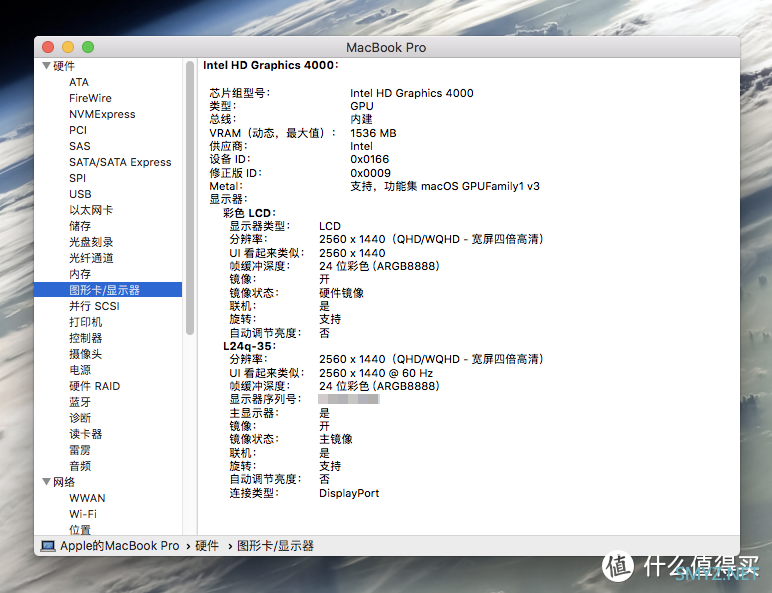Collapse the 网络 section triangle
This screenshot has height=593, width=772.
tap(46, 482)
